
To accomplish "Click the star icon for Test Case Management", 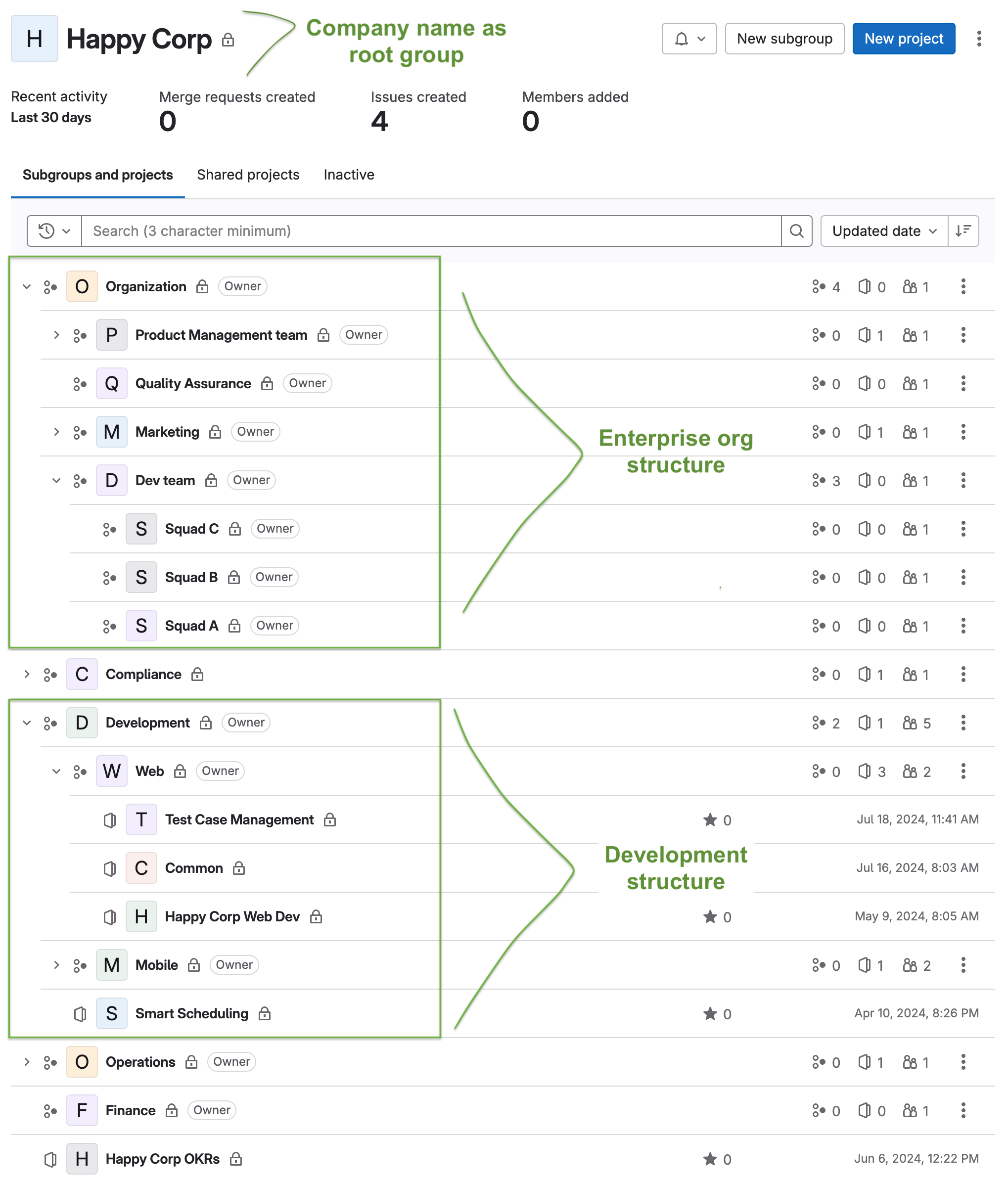I will click(x=710, y=820).
